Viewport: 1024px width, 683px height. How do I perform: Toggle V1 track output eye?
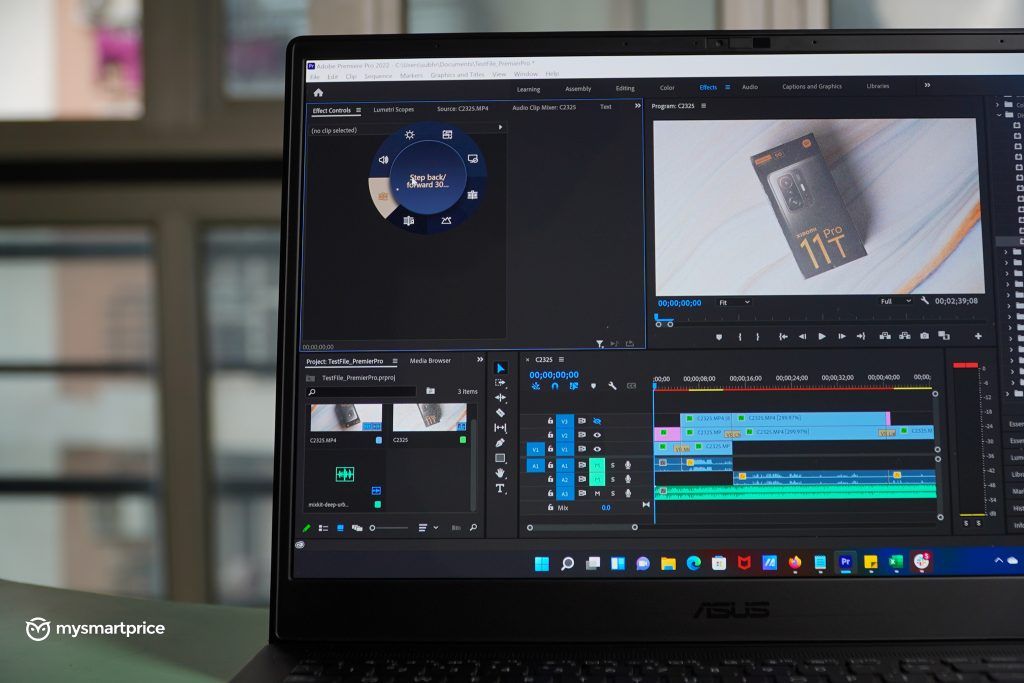pyautogui.click(x=597, y=449)
